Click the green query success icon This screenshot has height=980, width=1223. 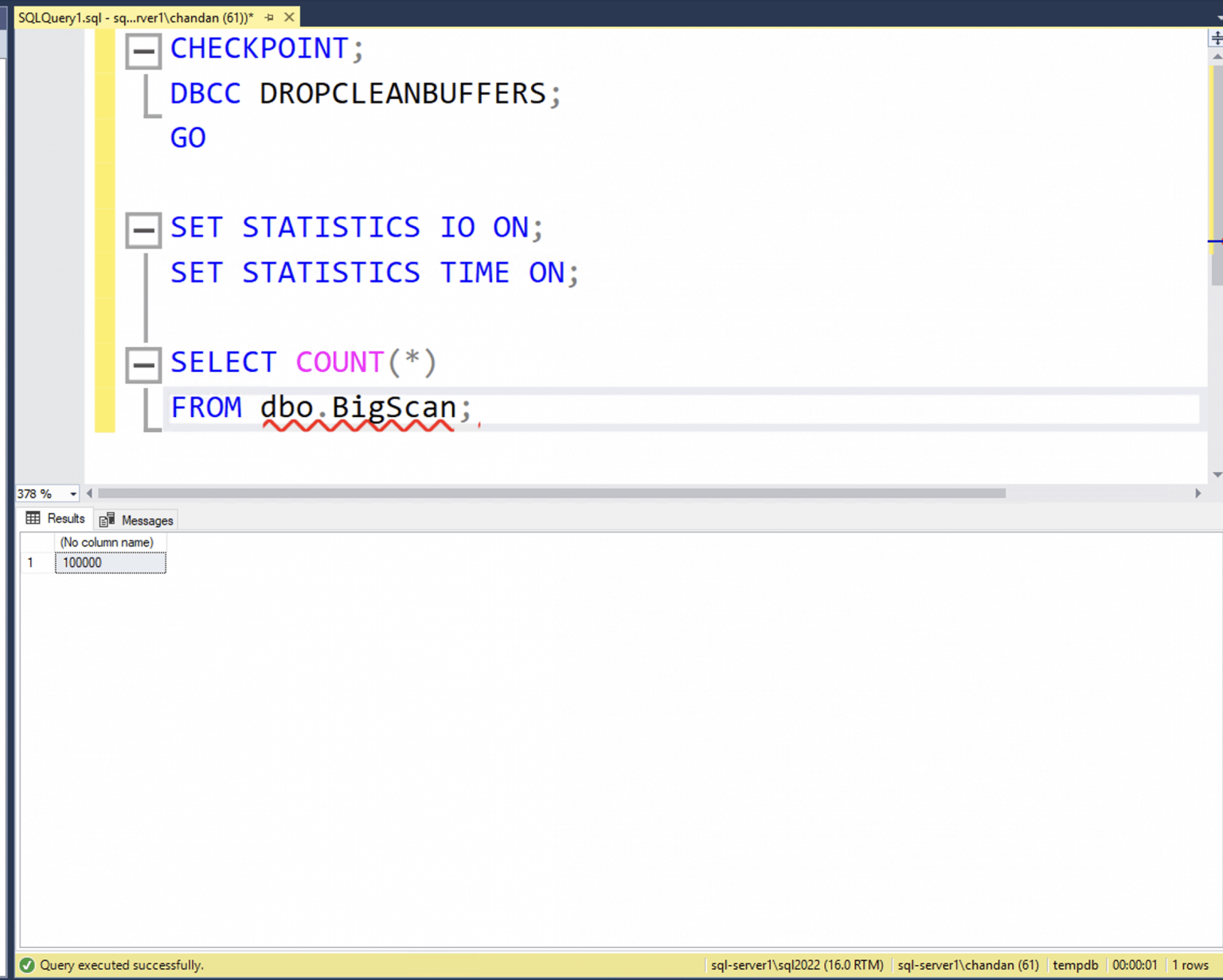tap(26, 965)
